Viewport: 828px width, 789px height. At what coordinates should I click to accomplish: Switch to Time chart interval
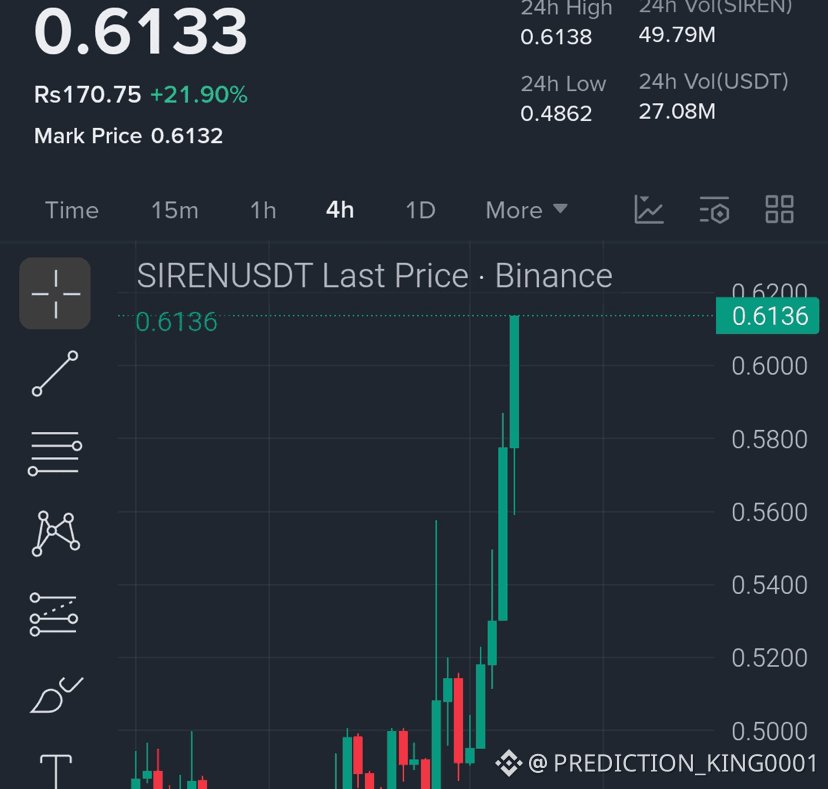(72, 210)
